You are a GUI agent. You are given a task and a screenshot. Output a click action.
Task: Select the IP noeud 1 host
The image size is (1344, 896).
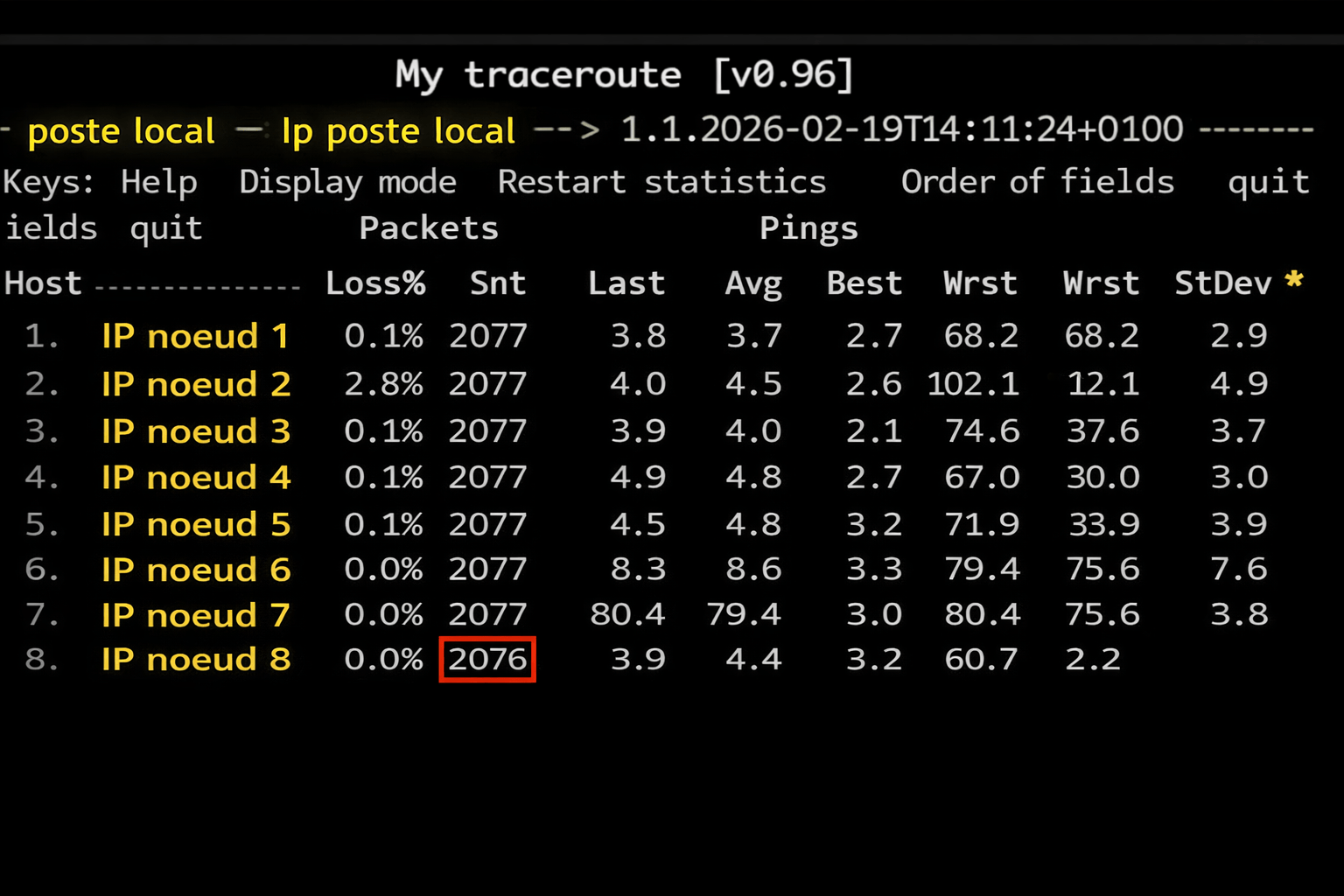(195, 336)
